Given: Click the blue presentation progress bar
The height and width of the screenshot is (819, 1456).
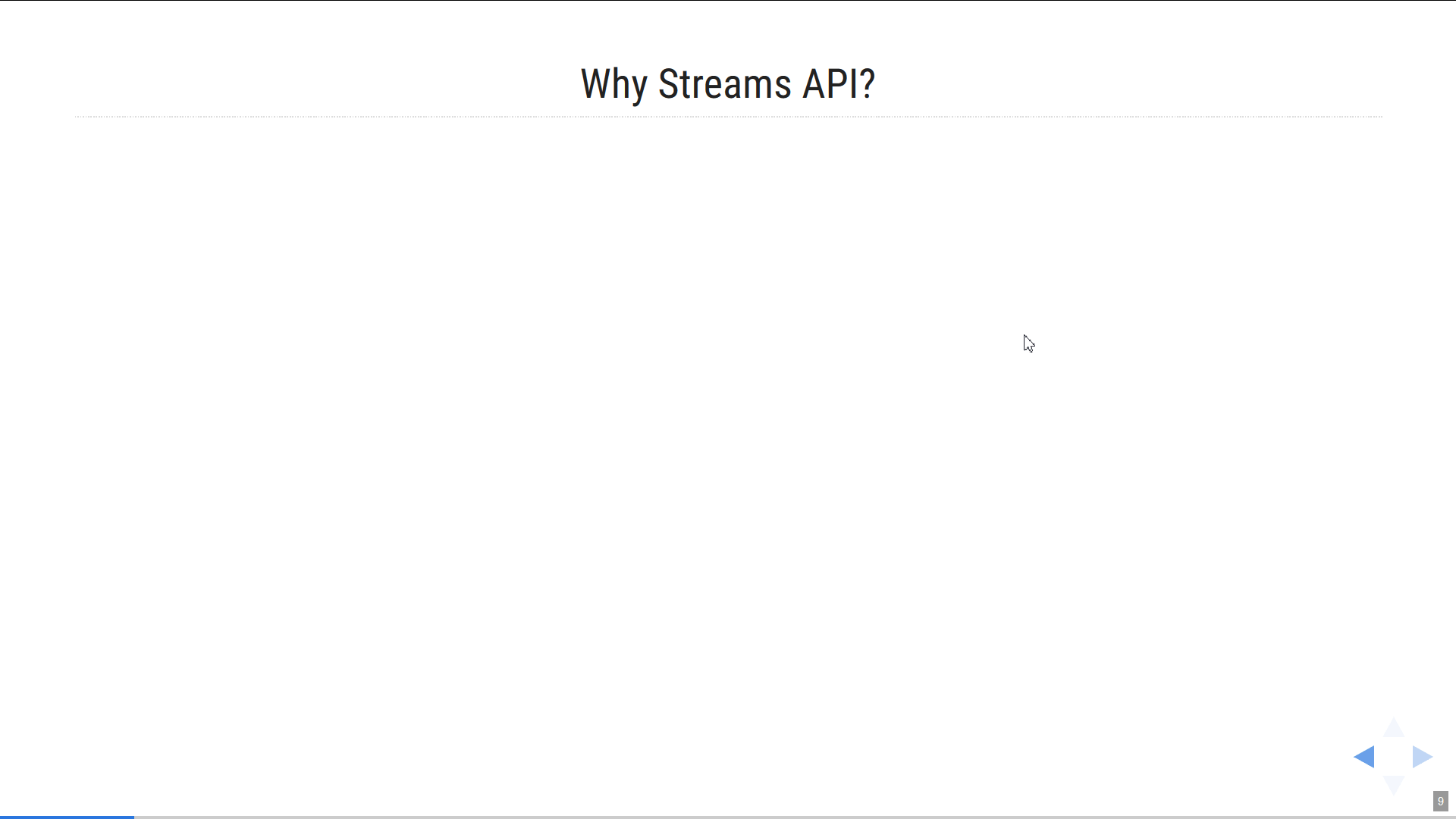Looking at the screenshot, I should tap(67, 817).
